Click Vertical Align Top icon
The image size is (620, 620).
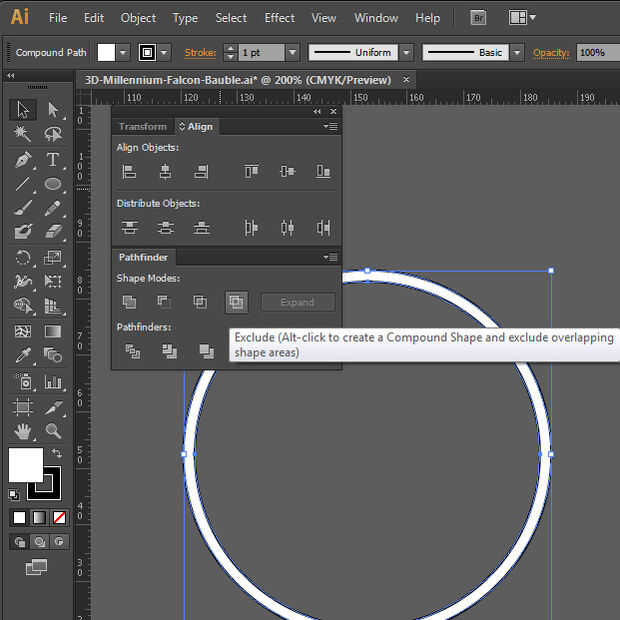coord(251,172)
